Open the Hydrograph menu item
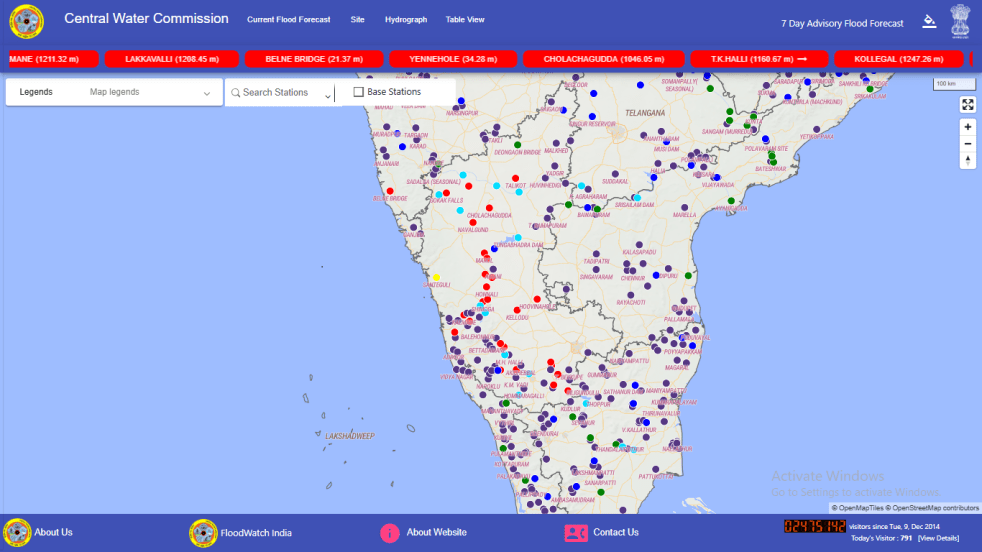This screenshot has width=982, height=552. point(405,20)
